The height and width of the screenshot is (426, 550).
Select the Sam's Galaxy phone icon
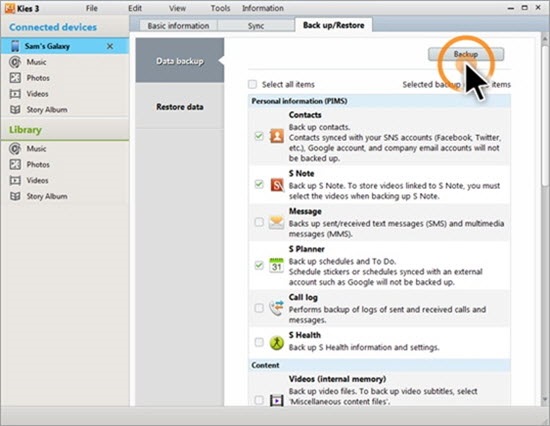click(15, 46)
